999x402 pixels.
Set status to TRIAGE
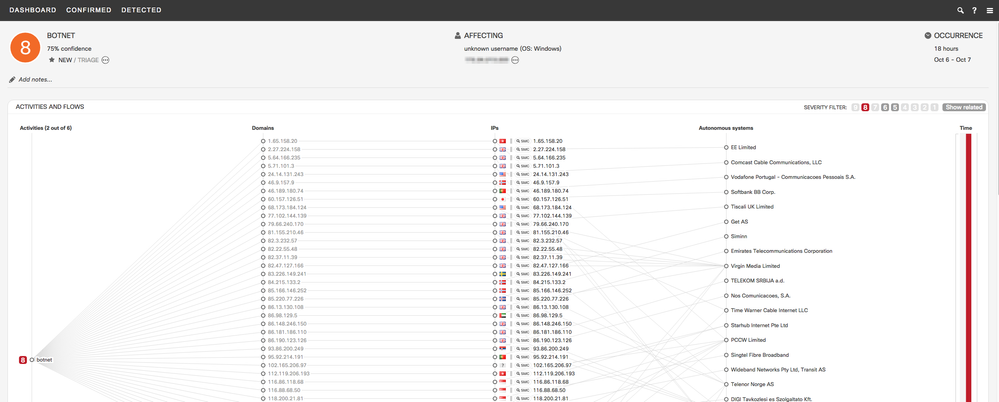(88, 60)
